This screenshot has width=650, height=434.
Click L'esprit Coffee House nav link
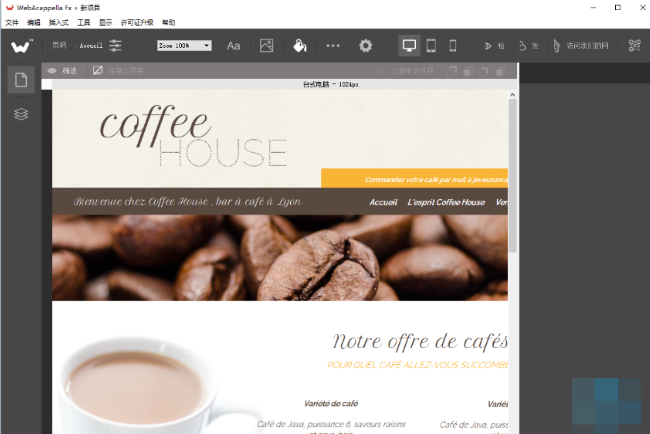pyautogui.click(x=446, y=202)
